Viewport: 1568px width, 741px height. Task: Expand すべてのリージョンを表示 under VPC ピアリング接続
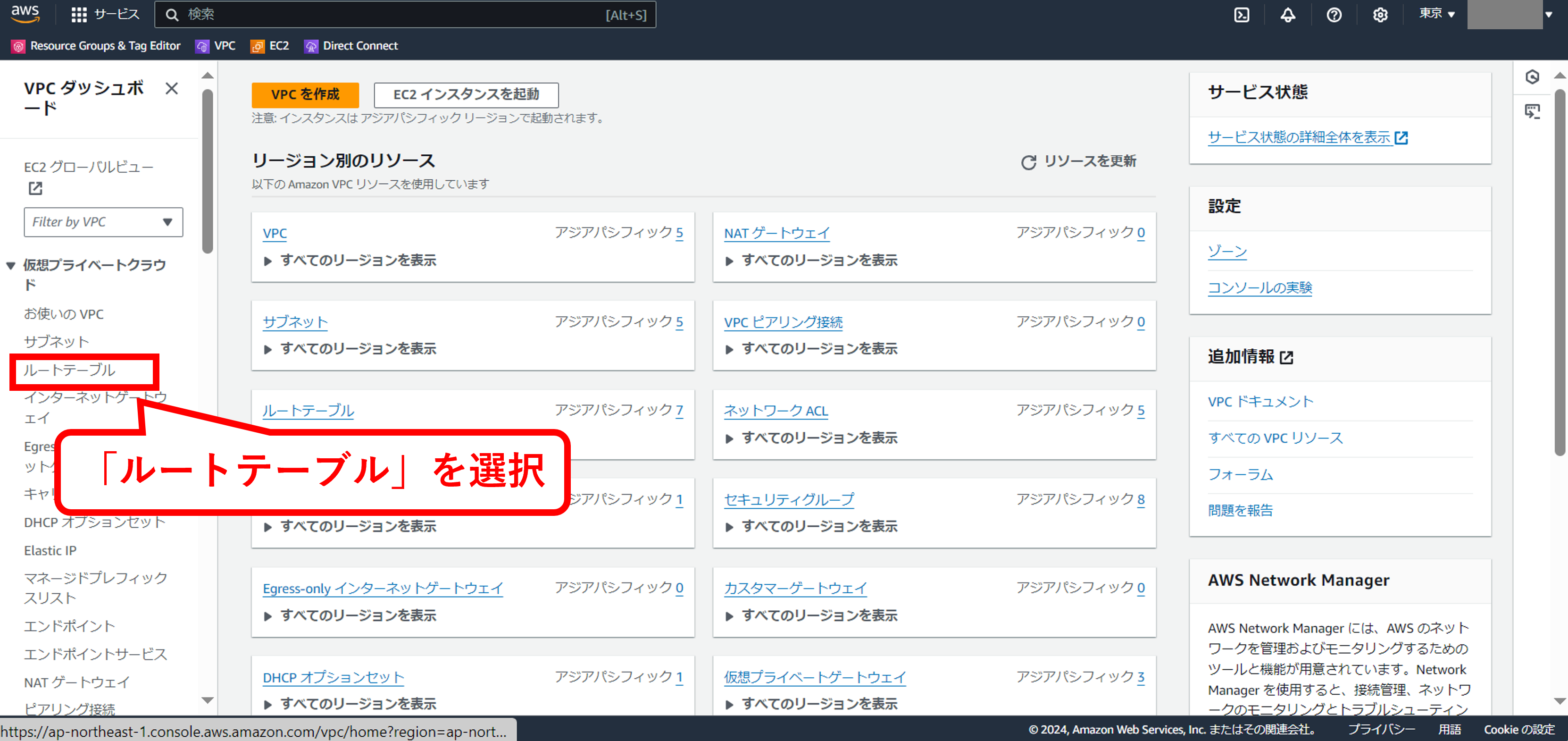point(812,349)
